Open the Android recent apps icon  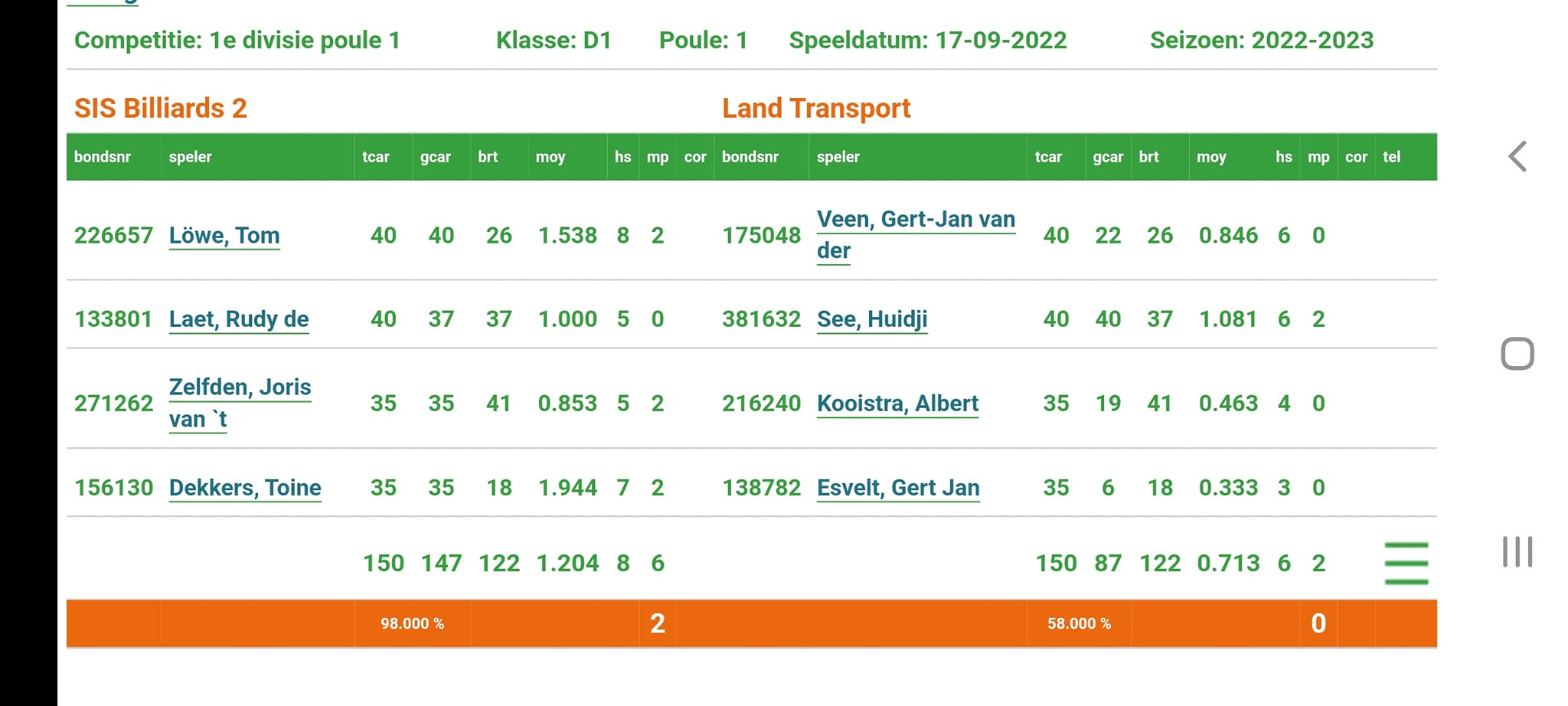pyautogui.click(x=1517, y=551)
